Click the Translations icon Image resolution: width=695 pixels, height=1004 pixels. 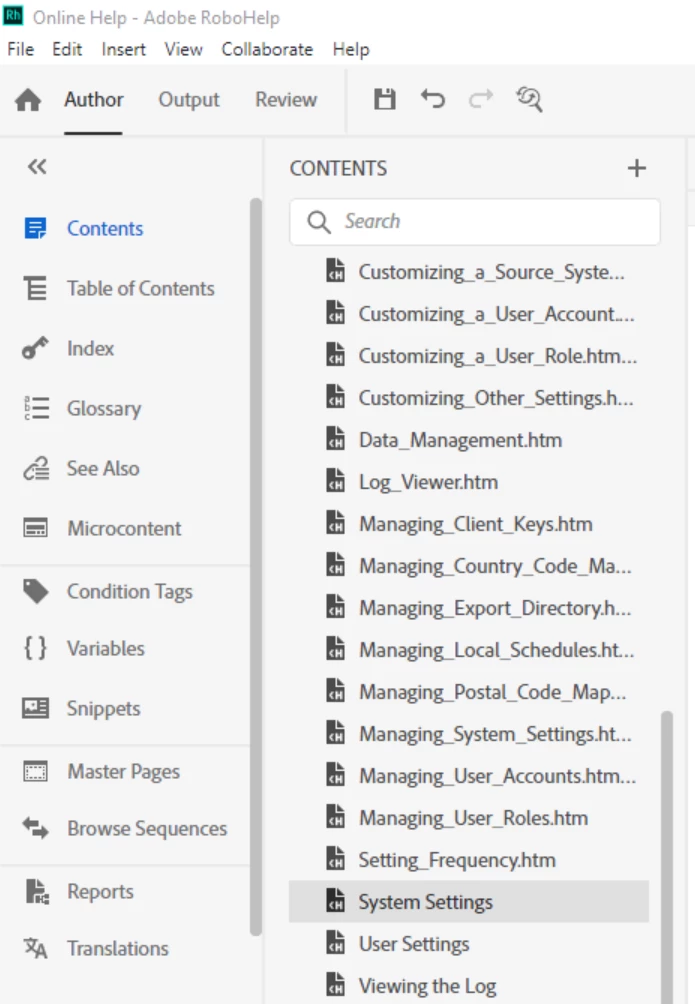click(x=35, y=948)
